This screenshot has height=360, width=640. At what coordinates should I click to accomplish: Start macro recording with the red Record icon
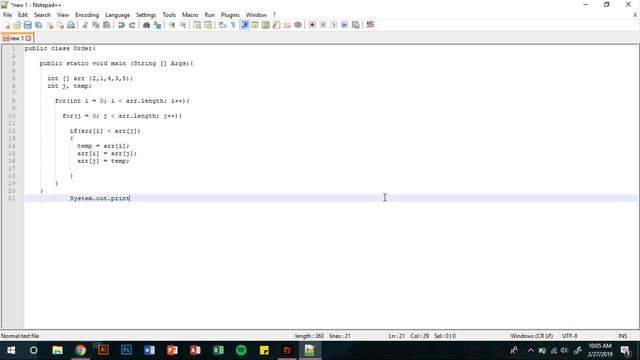click(312, 25)
